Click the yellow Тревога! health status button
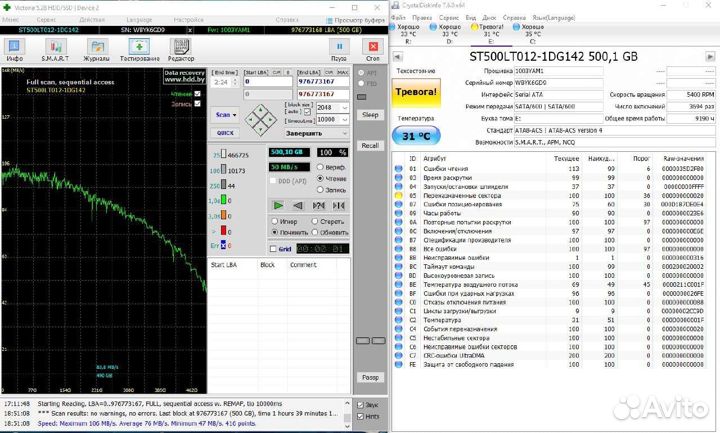The width and height of the screenshot is (720, 433). (416, 93)
